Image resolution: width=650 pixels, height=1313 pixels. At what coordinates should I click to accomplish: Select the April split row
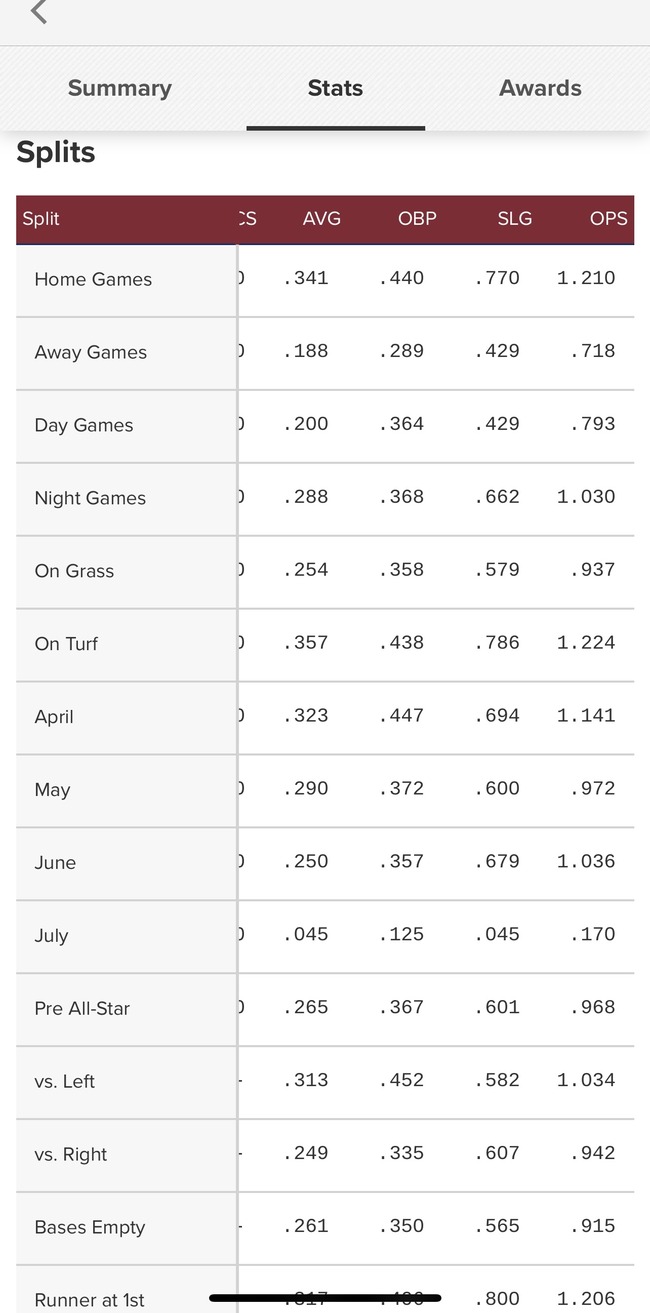[x=325, y=718]
